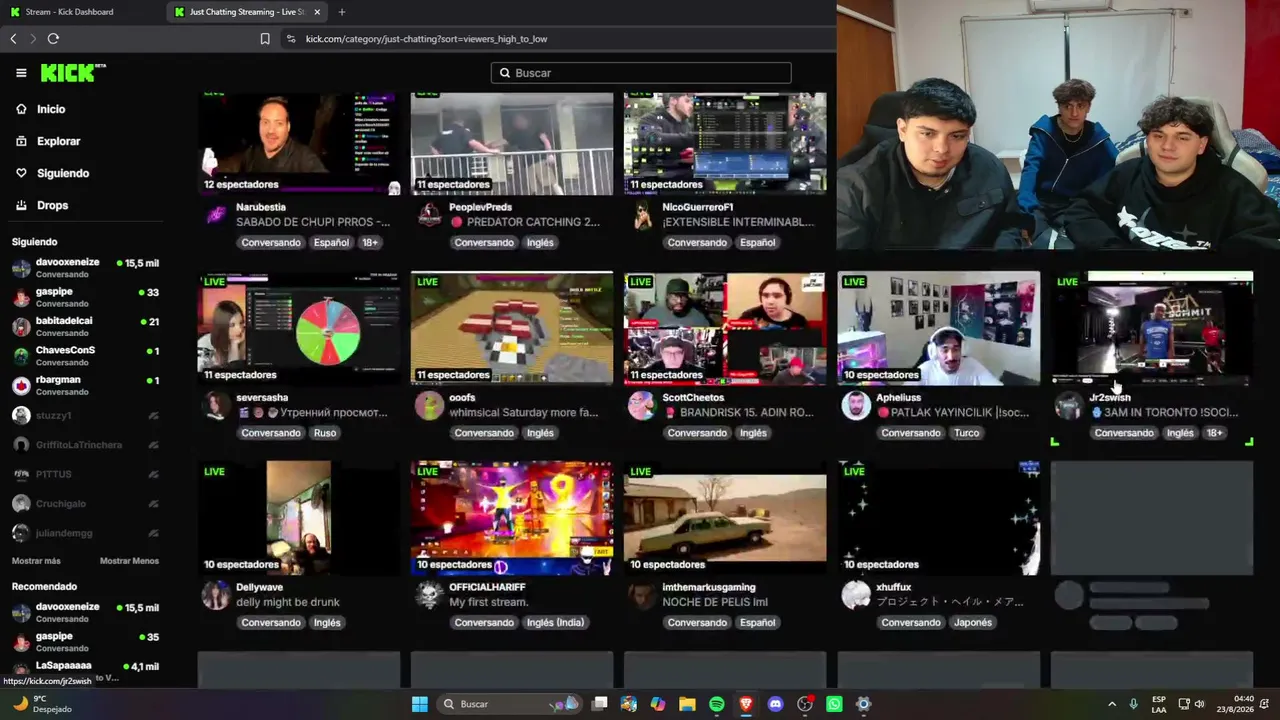Screen dimensions: 1280x720
Task: Click Español tag under Narubestia
Action: [x=331, y=243]
